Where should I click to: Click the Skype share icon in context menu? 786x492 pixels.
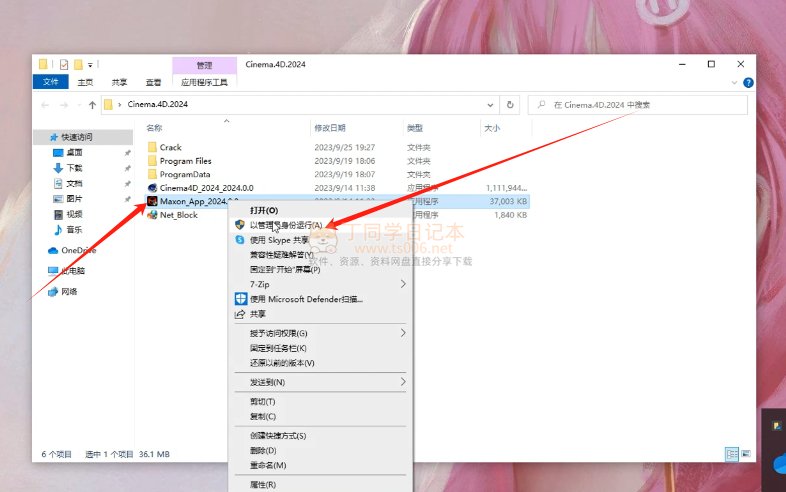coord(240,240)
